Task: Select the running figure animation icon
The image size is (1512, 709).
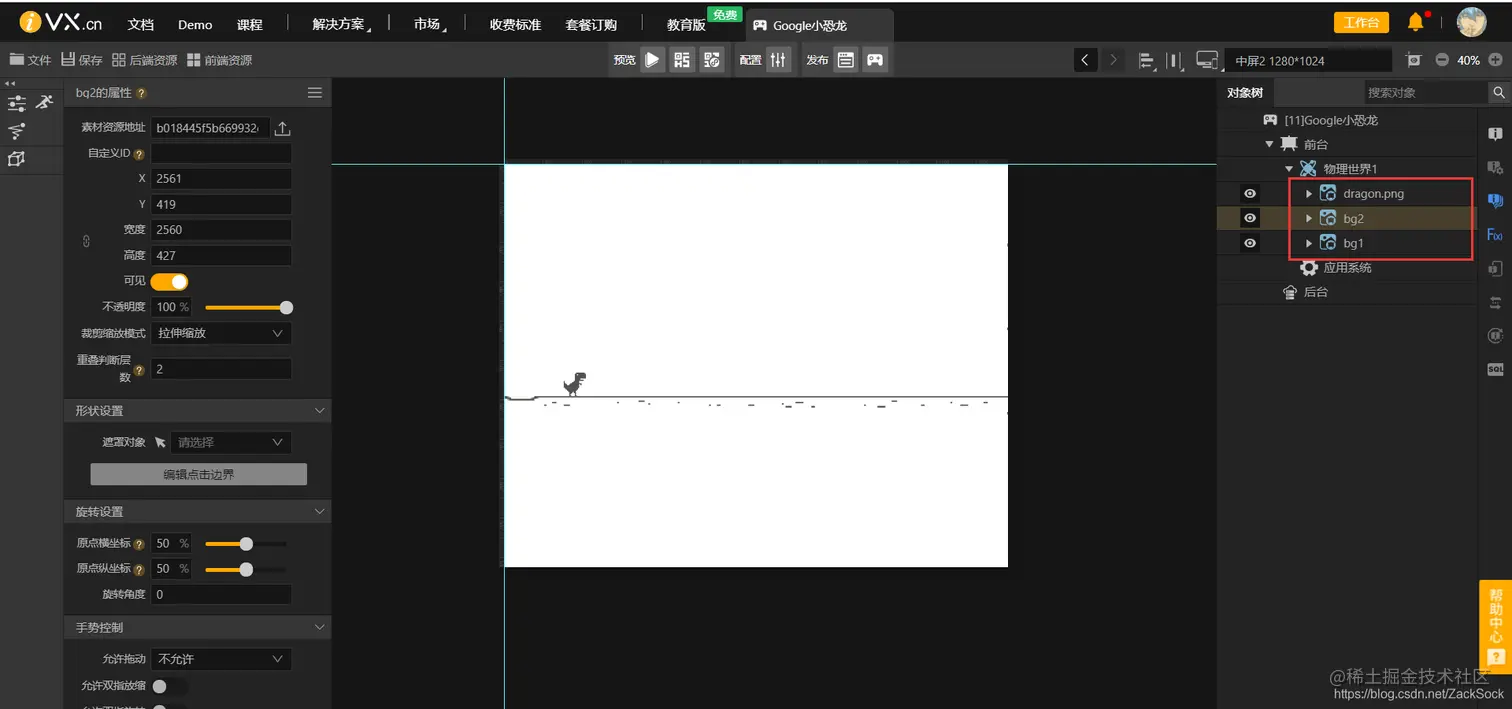Action: [x=44, y=102]
